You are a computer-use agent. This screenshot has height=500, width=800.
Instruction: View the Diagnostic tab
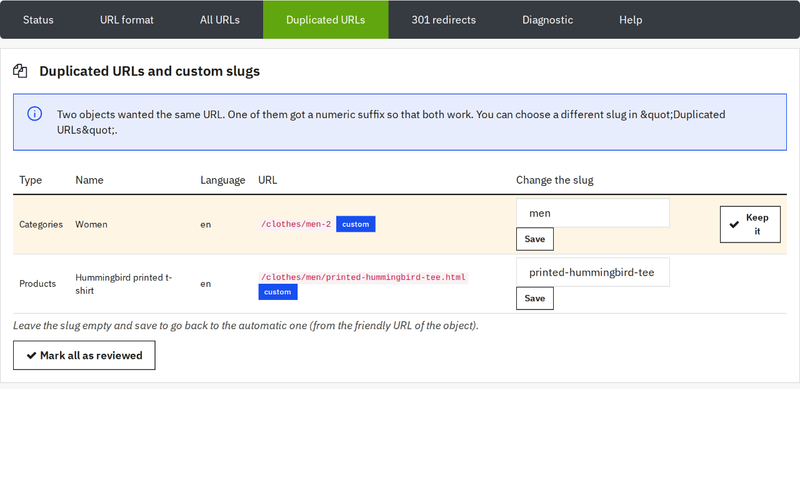(547, 20)
